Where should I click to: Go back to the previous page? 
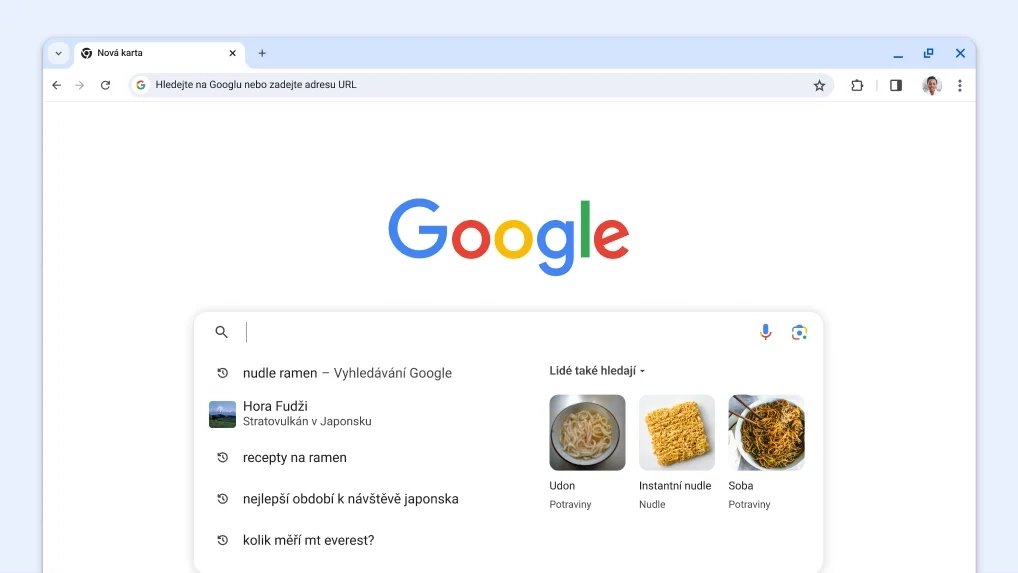click(57, 85)
